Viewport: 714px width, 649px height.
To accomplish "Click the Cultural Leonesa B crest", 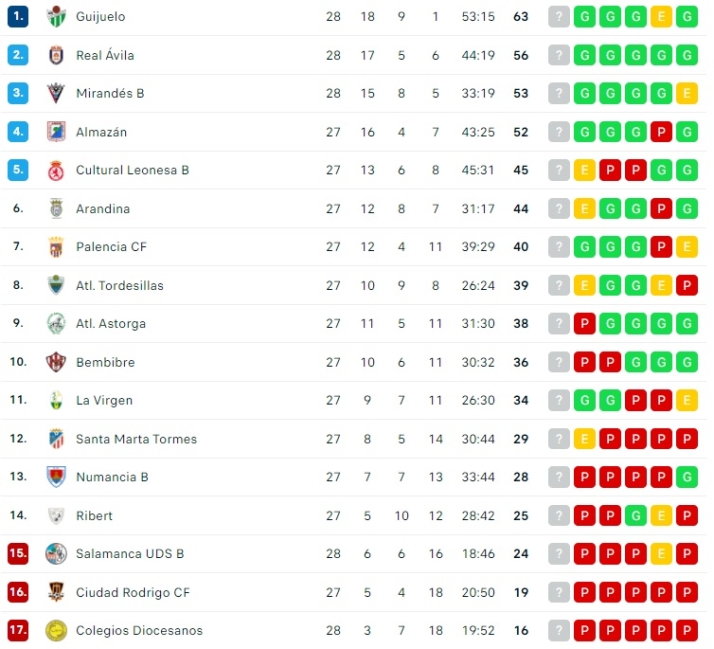I will [56, 170].
